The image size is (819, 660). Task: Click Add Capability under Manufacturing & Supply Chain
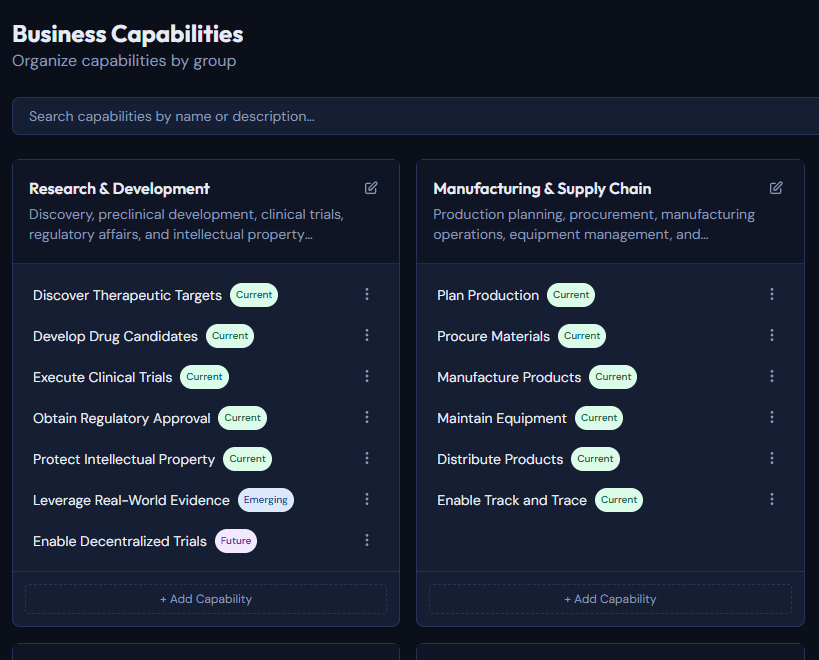pos(610,598)
